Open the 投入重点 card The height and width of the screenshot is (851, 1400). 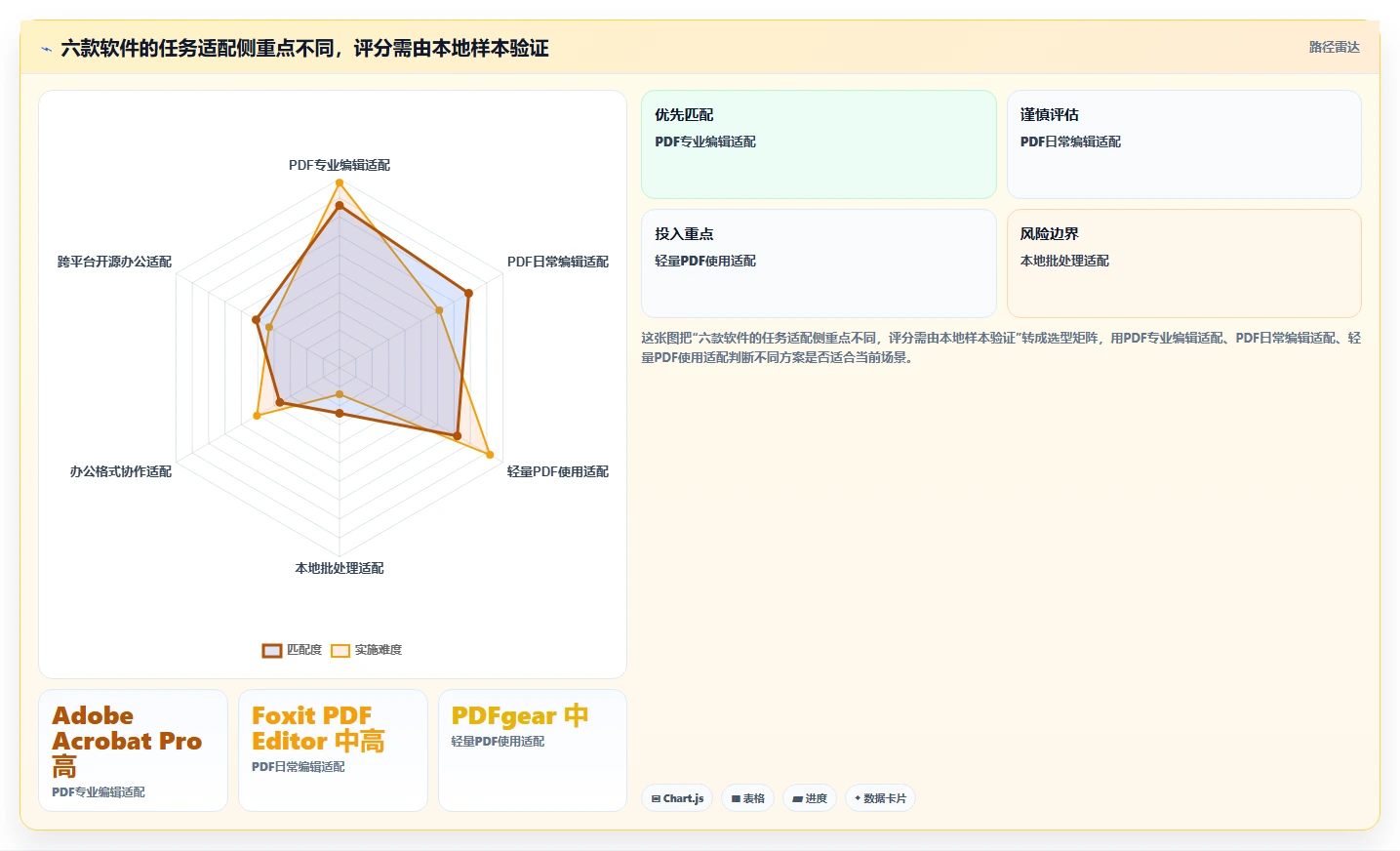coord(819,263)
